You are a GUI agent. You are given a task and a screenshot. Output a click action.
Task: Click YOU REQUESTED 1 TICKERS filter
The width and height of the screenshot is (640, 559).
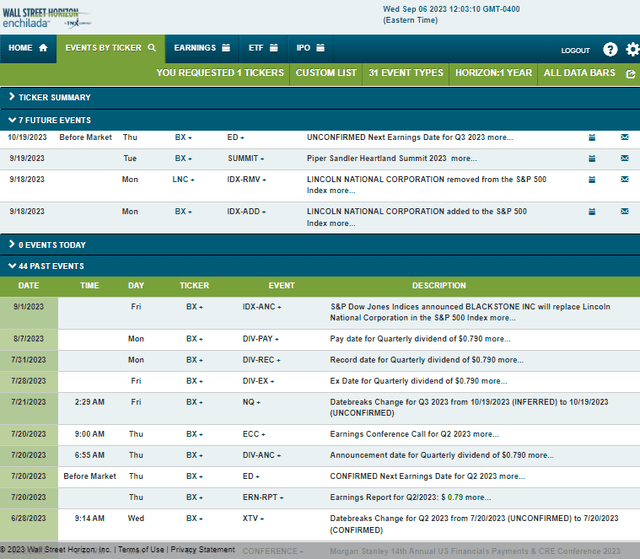(x=220, y=73)
